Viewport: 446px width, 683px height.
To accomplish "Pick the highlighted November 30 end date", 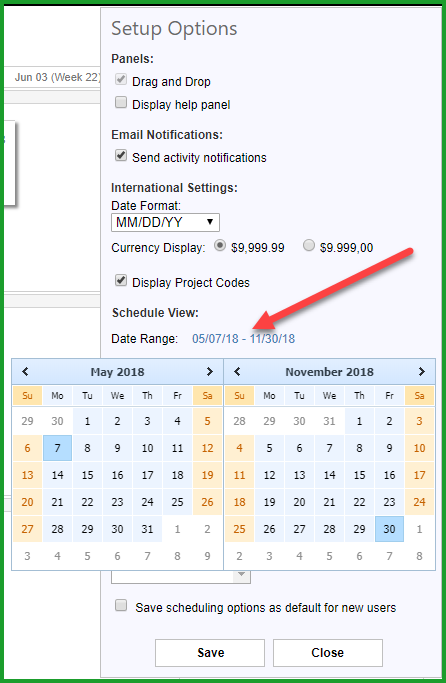I will [389, 529].
